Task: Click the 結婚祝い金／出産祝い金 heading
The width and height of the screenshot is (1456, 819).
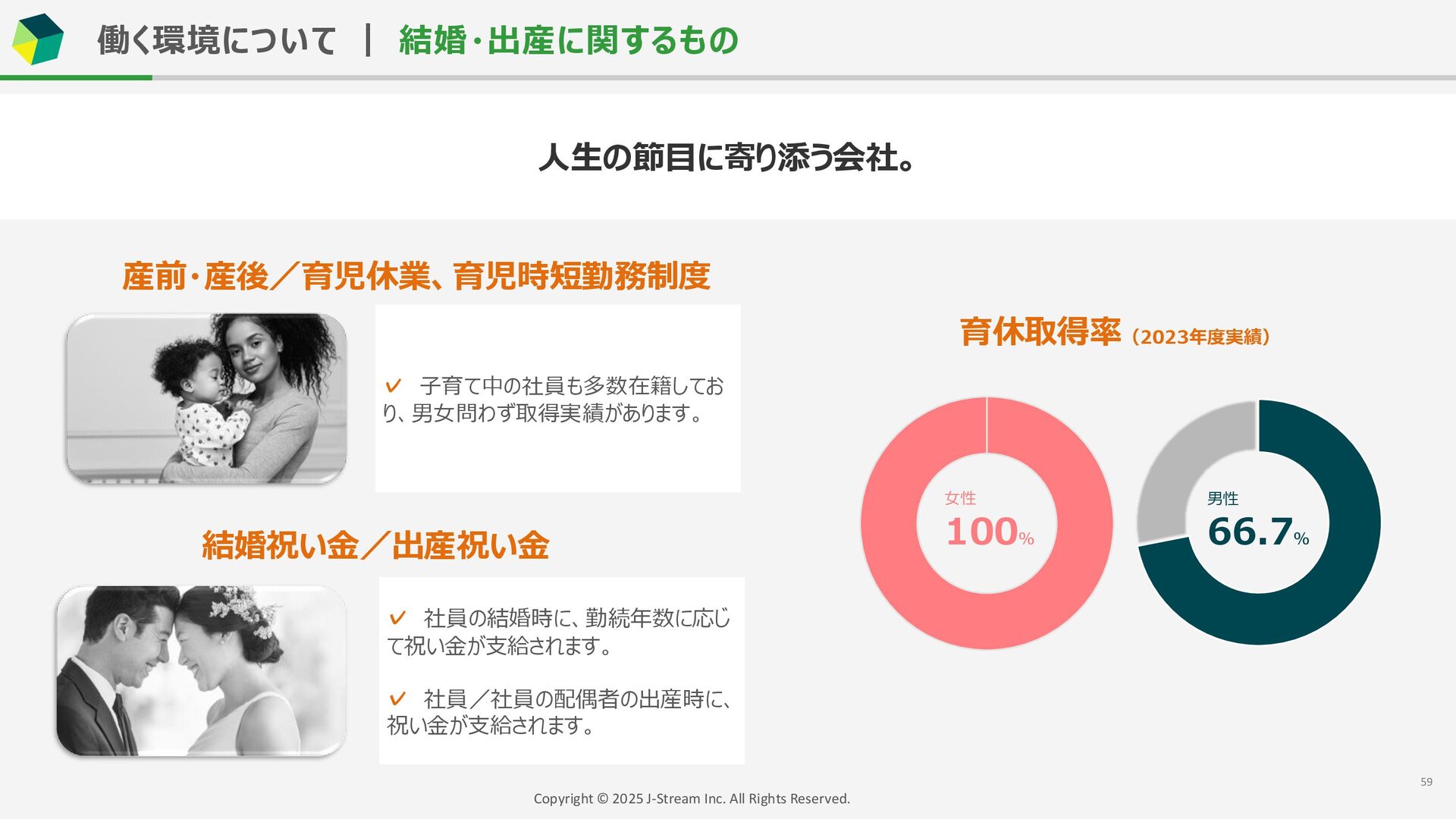Action: click(x=375, y=545)
